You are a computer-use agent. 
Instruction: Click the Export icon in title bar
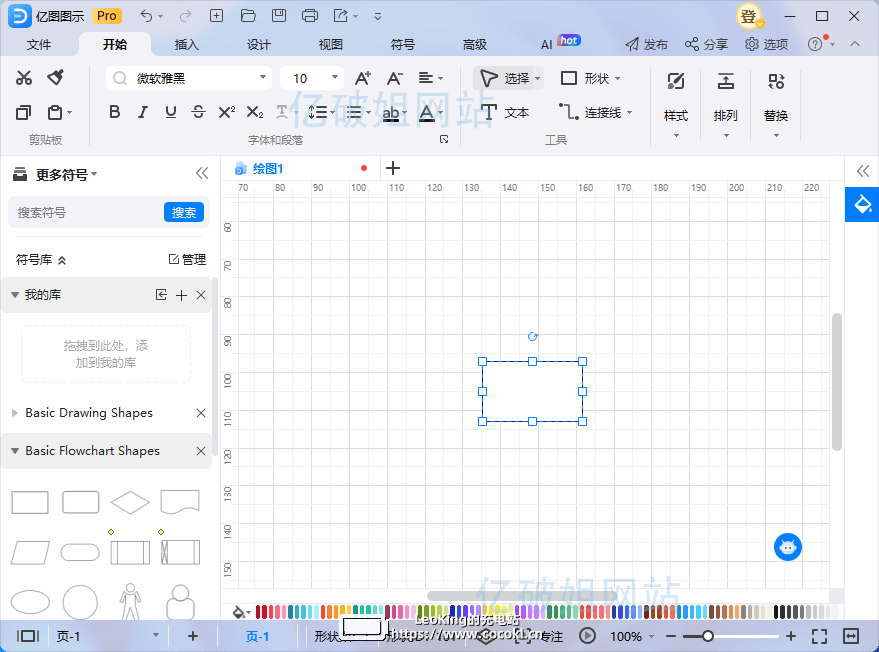[x=341, y=16]
